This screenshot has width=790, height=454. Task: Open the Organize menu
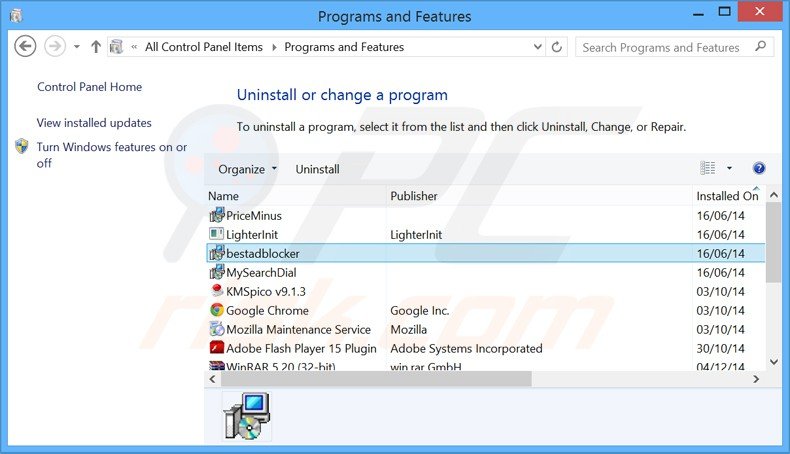pyautogui.click(x=247, y=169)
